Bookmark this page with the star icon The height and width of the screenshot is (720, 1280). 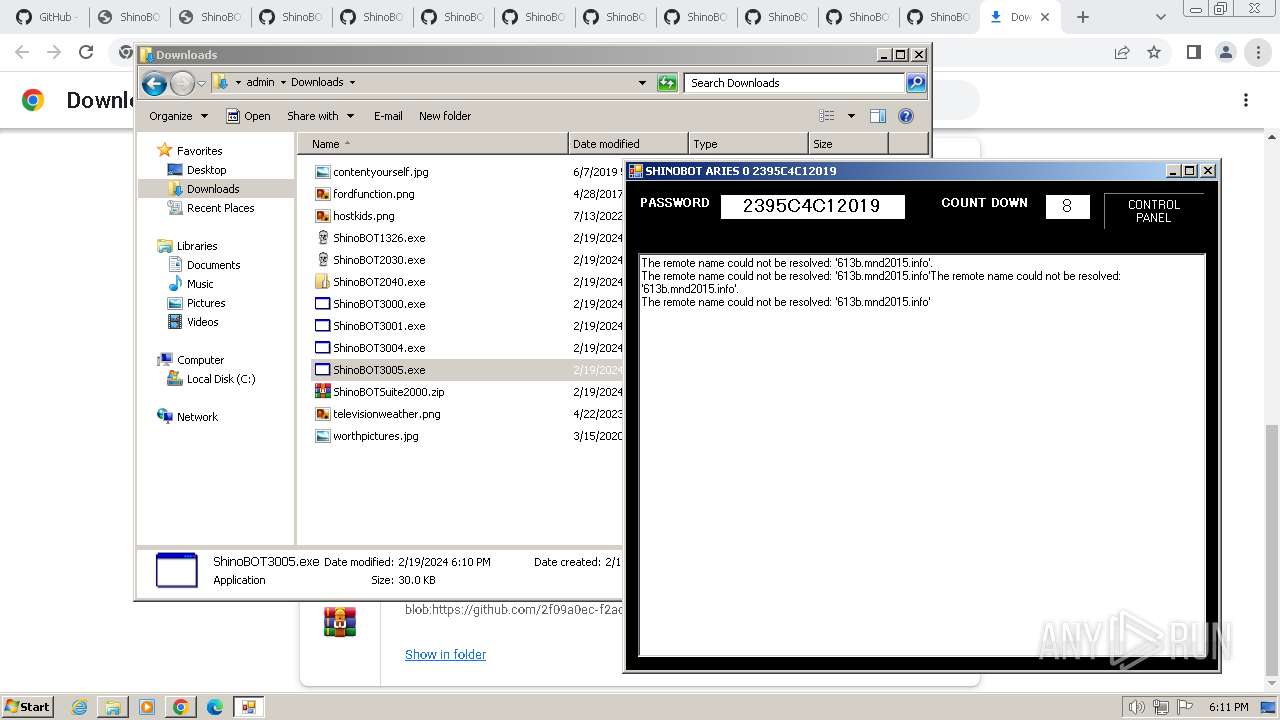coord(1154,52)
